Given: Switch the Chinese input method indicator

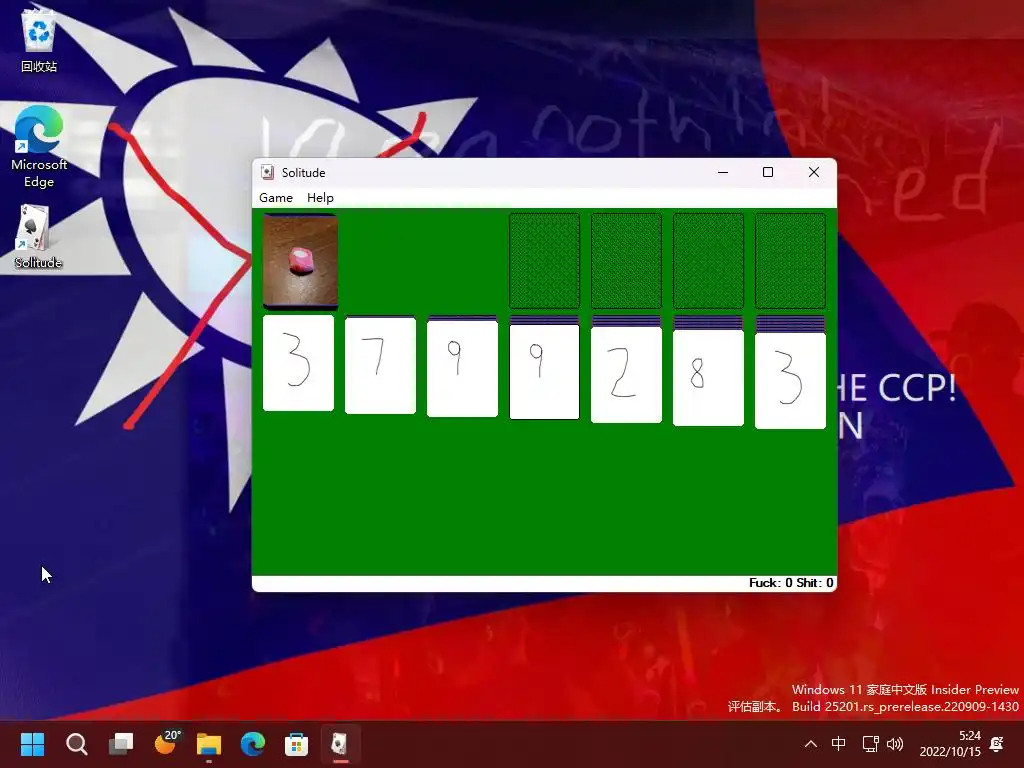Looking at the screenshot, I should click(839, 744).
